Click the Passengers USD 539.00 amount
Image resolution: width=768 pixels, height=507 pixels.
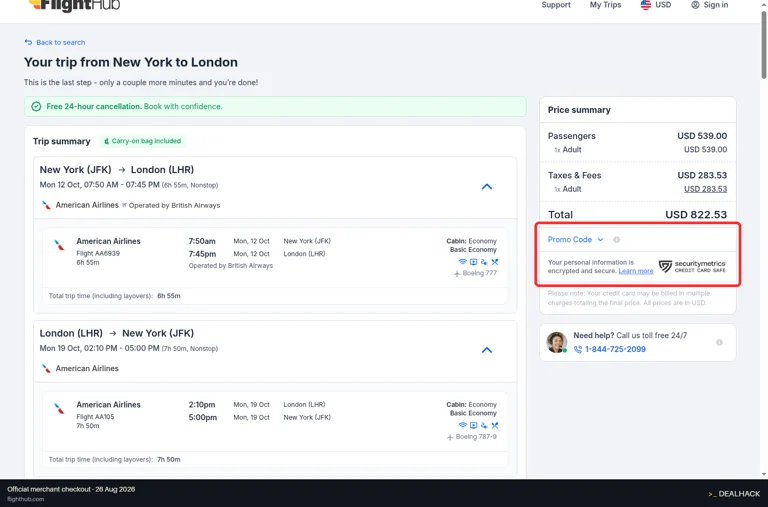click(x=702, y=136)
